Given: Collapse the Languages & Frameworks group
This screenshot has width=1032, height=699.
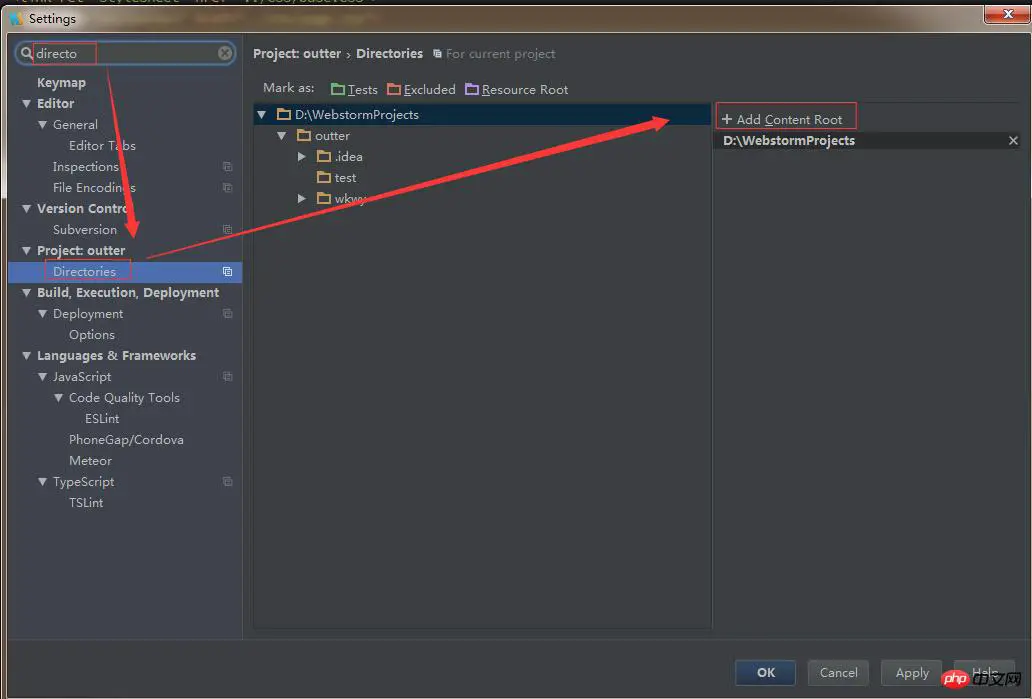Looking at the screenshot, I should click(26, 356).
